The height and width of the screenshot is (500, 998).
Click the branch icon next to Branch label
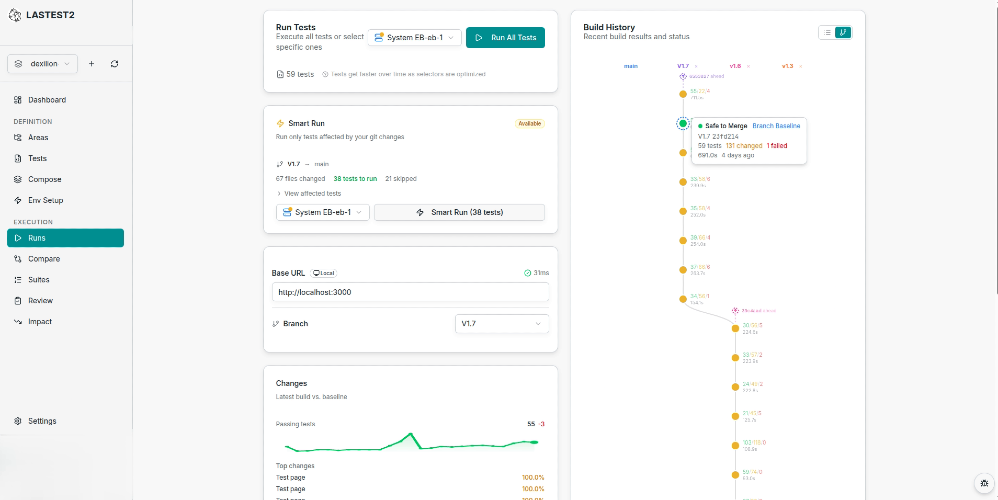click(276, 324)
